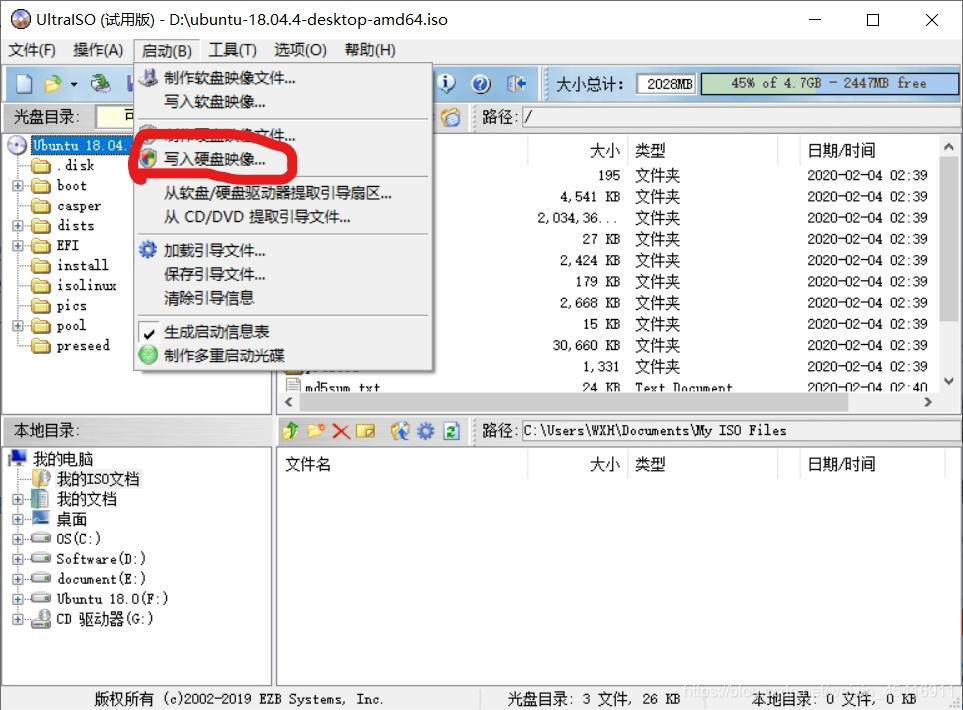
Task: Open the 文件(F) menu
Action: coord(32,50)
